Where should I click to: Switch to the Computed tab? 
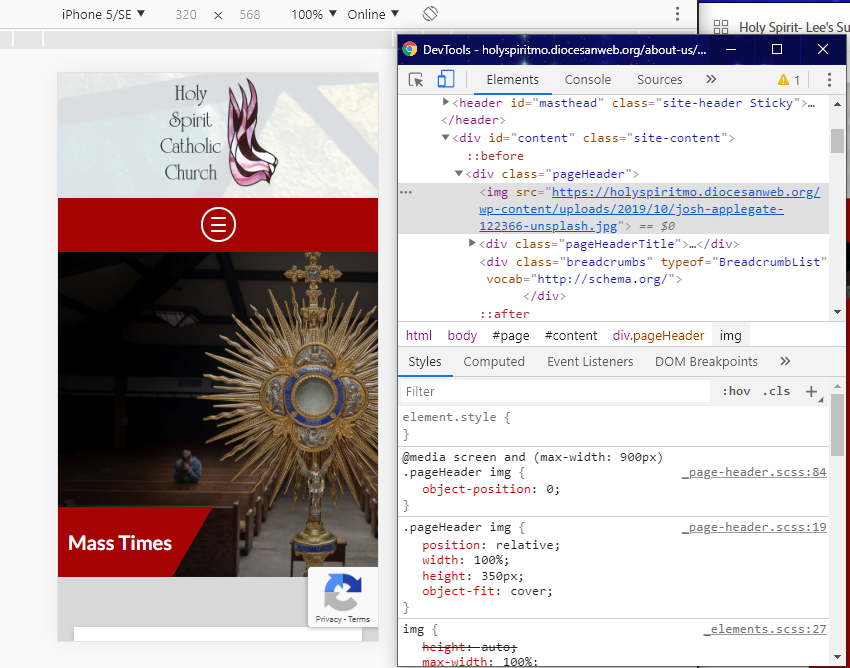click(494, 362)
